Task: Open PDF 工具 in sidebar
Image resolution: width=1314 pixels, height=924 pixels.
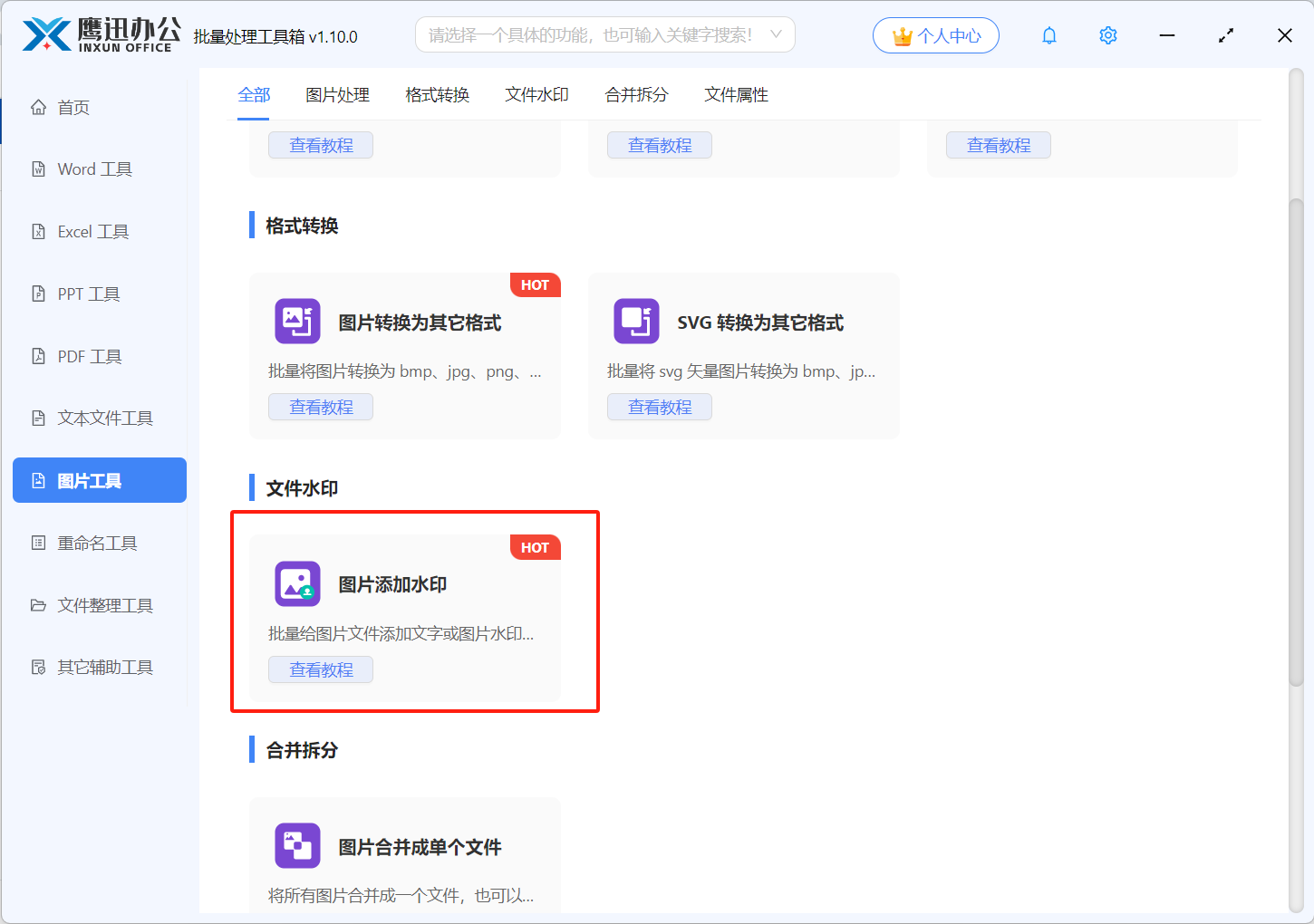Action: click(x=100, y=357)
